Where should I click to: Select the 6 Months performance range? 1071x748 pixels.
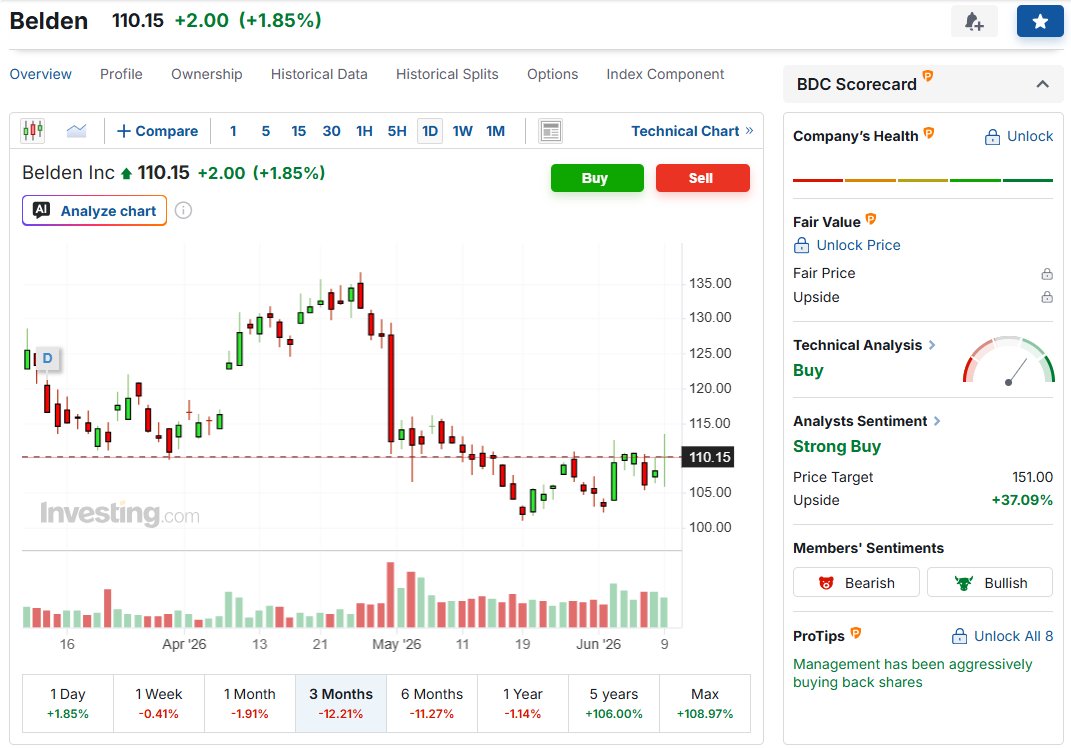click(x=432, y=703)
